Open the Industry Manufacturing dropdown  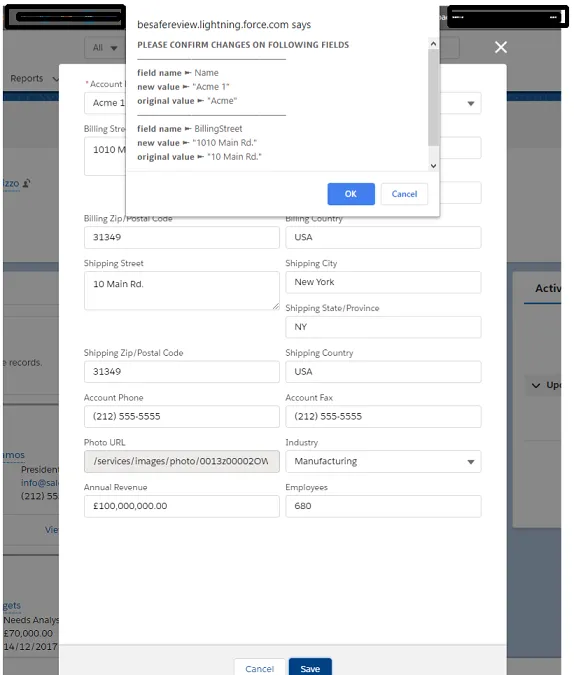383,461
